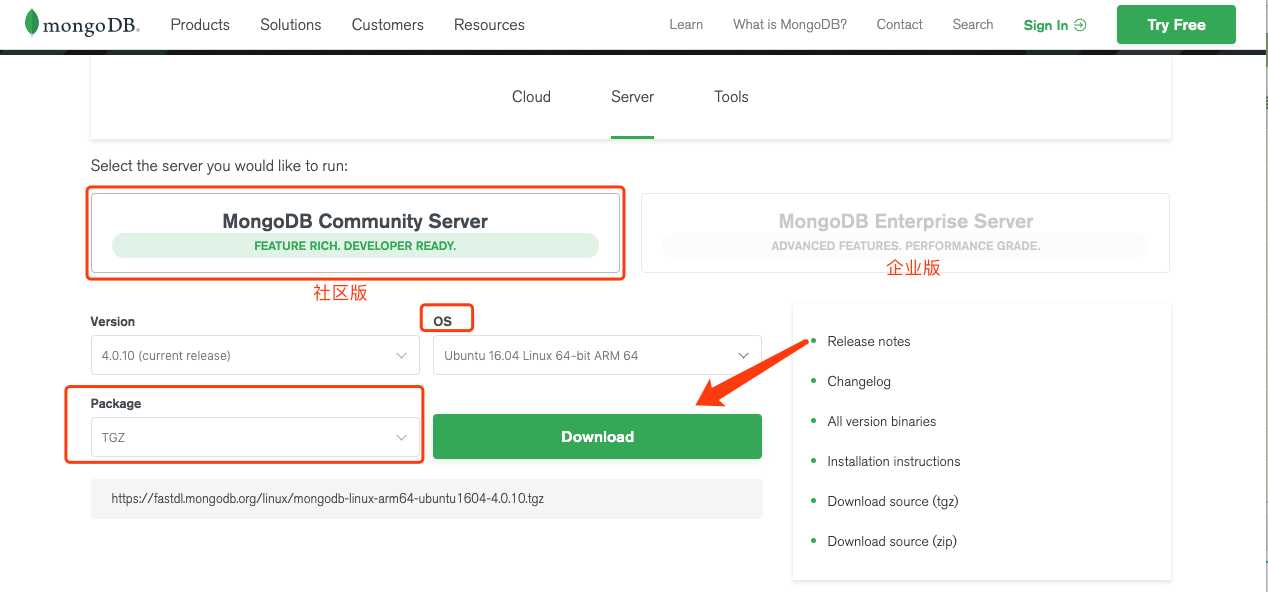Switch to the Cloud tab
Image resolution: width=1268 pixels, height=592 pixels.
click(531, 96)
